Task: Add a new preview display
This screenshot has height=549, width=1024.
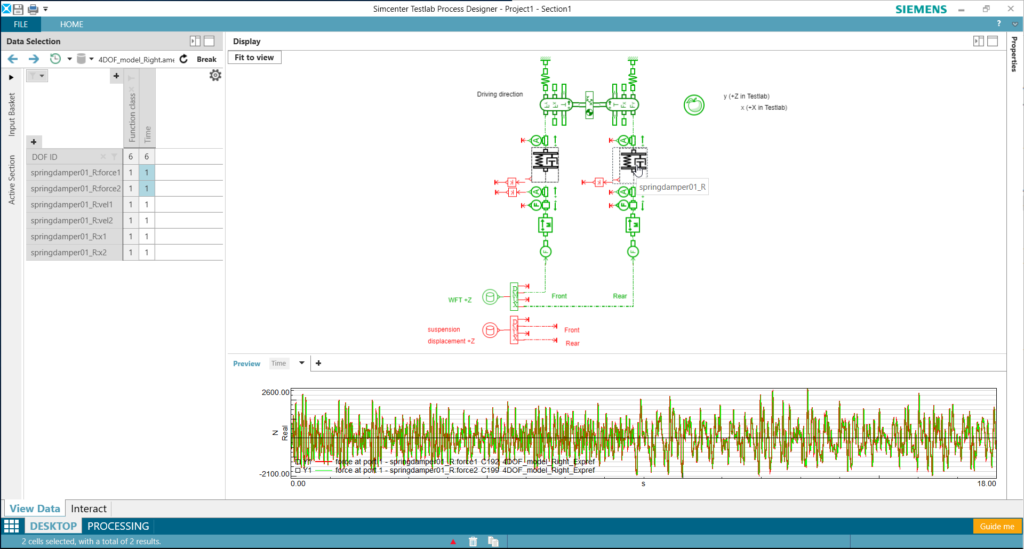Action: [319, 363]
